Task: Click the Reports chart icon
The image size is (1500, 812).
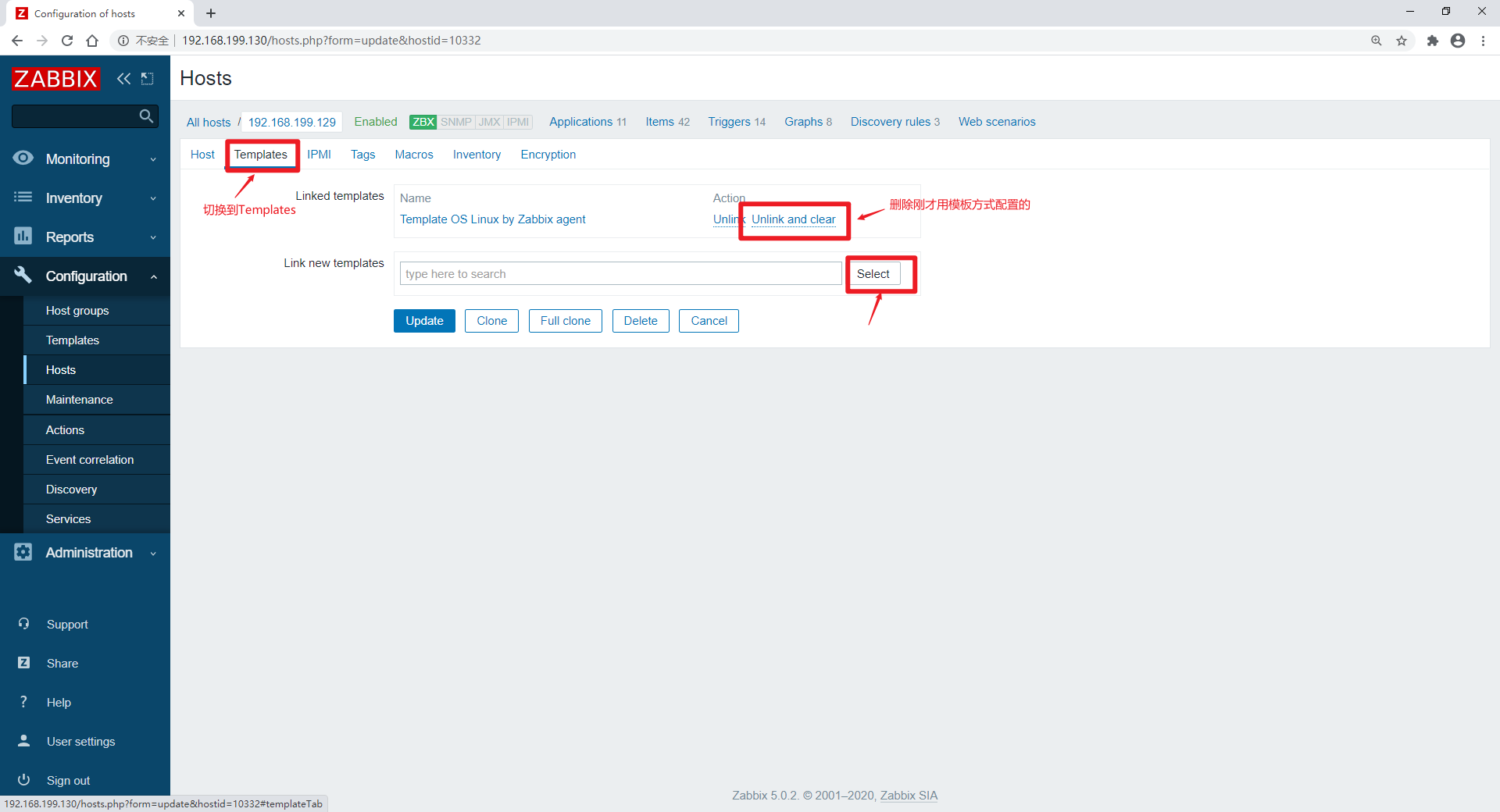Action: pos(23,237)
